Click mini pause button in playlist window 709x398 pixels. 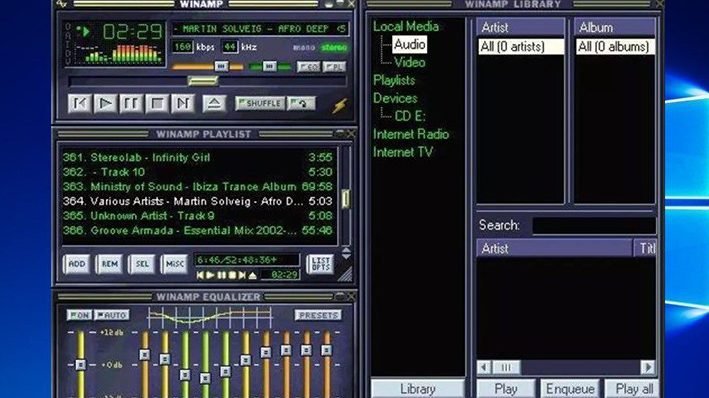(x=221, y=275)
